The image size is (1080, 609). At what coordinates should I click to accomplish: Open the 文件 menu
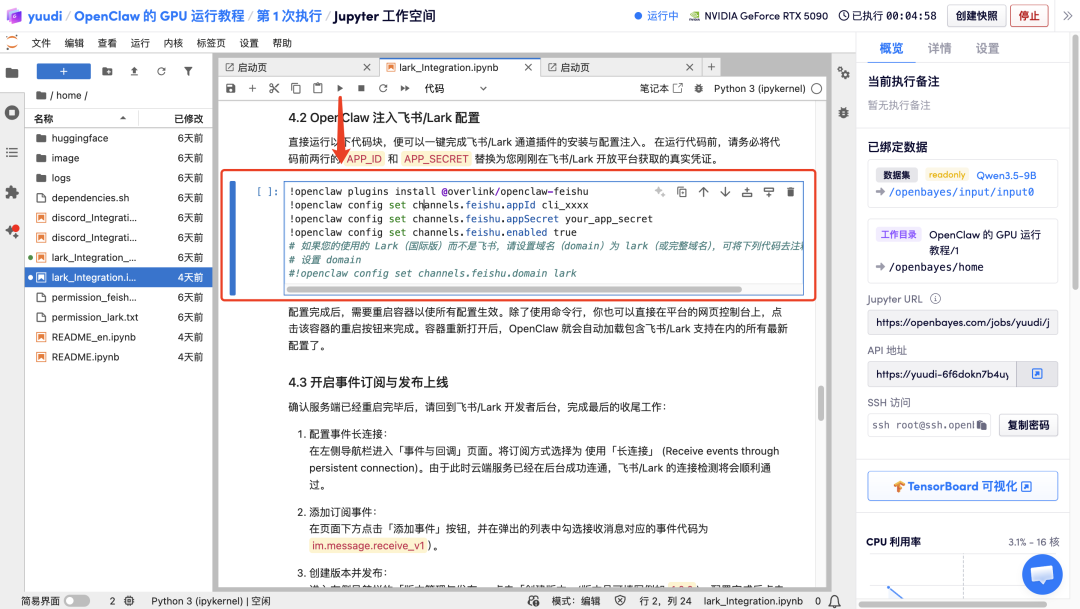(41, 43)
